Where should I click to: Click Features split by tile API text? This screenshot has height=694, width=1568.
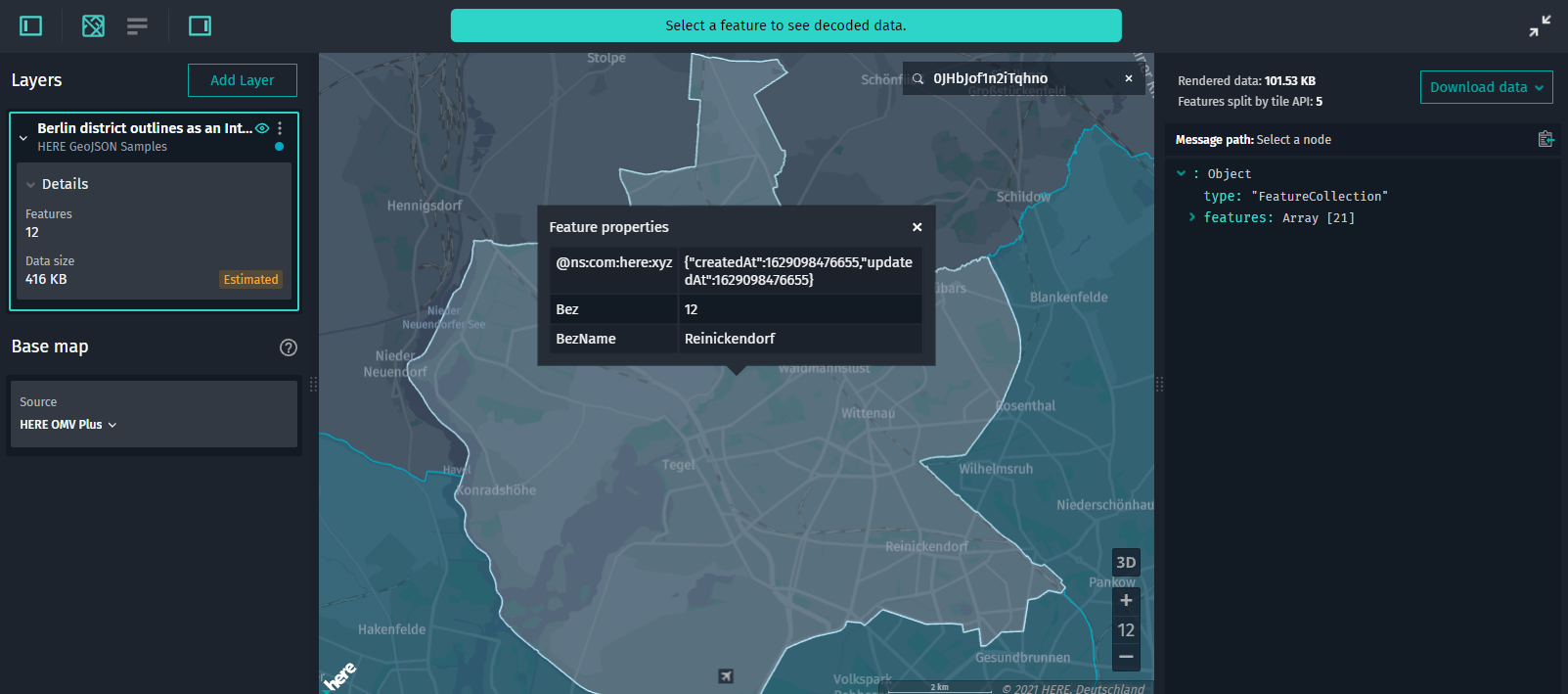(x=1250, y=102)
